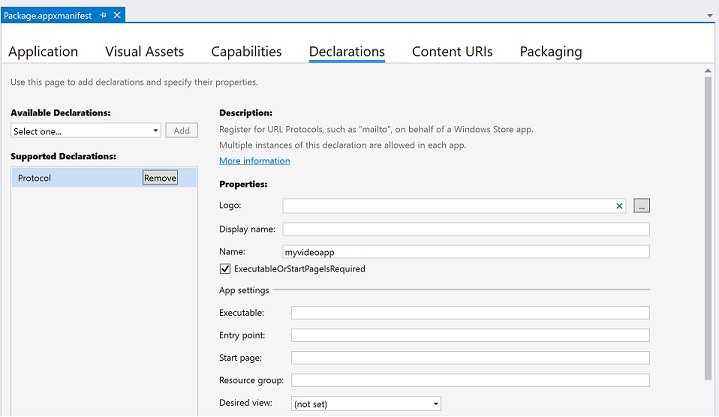719x417 pixels.
Task: Open the More information link
Action: coord(254,161)
